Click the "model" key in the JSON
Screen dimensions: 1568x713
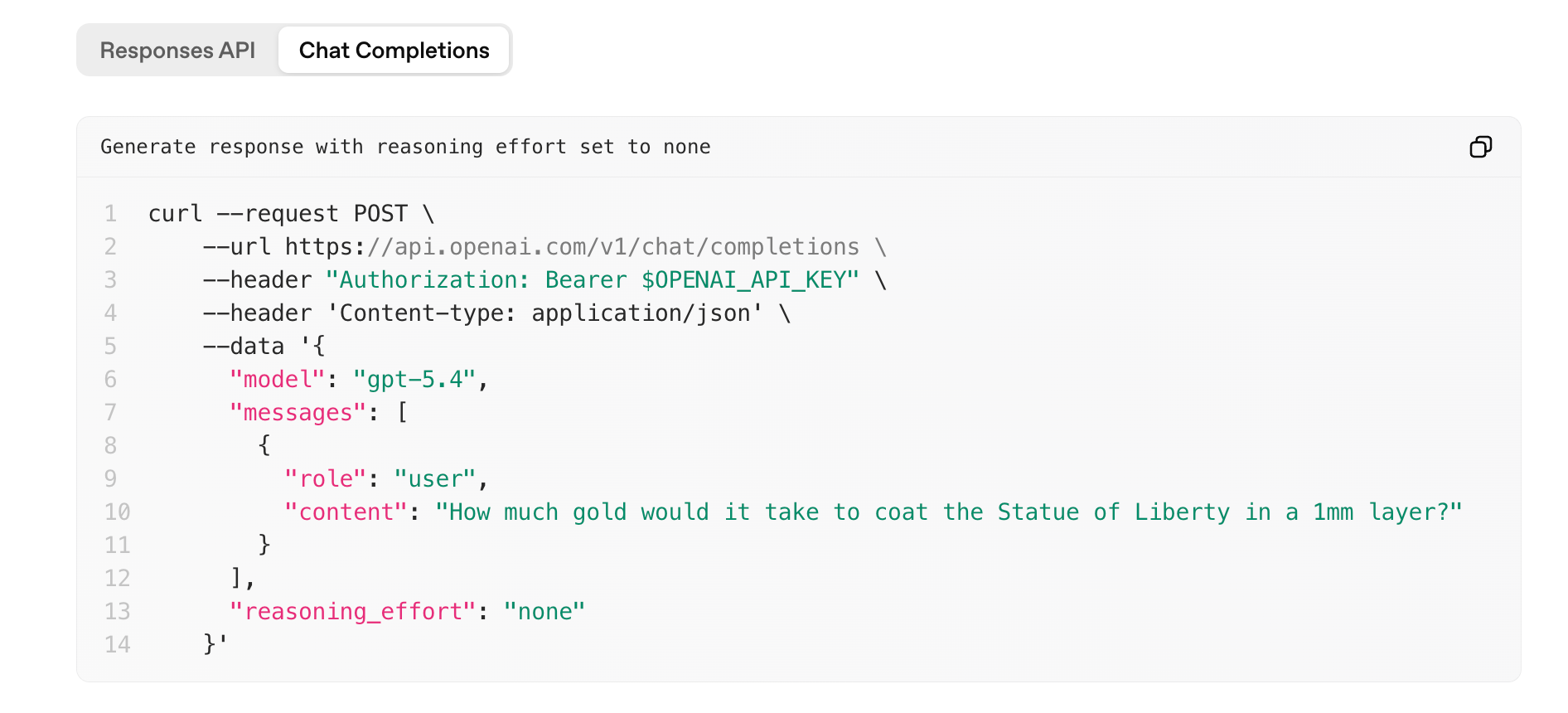pos(277,380)
